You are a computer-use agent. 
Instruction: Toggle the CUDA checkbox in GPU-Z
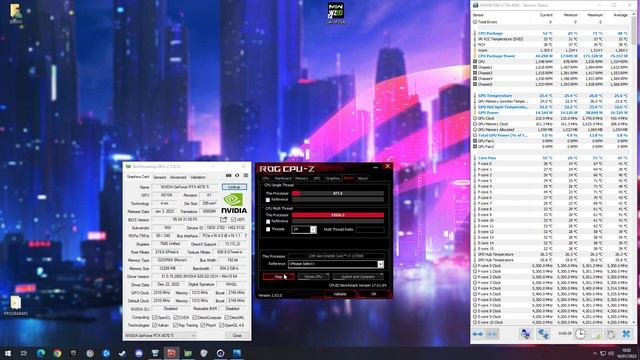176,317
